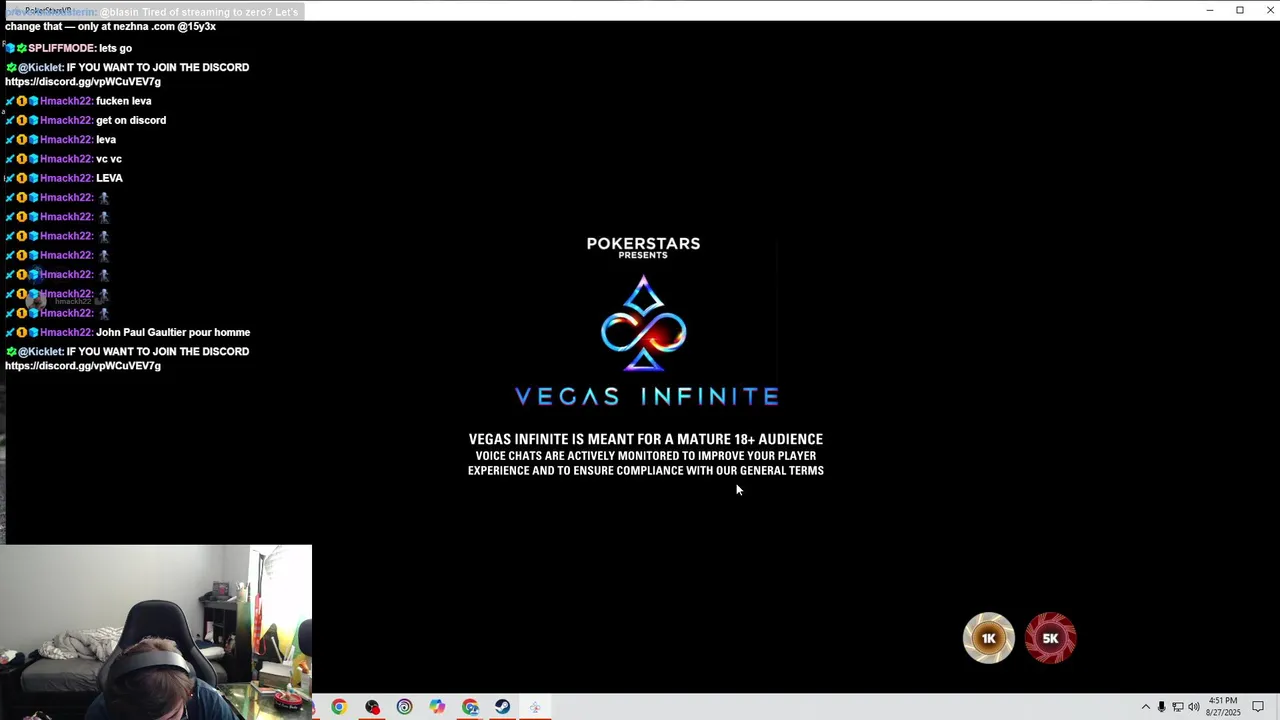The height and width of the screenshot is (720, 1280).
Task: Open the Chrome icon next to Steam
Action: coord(470,707)
